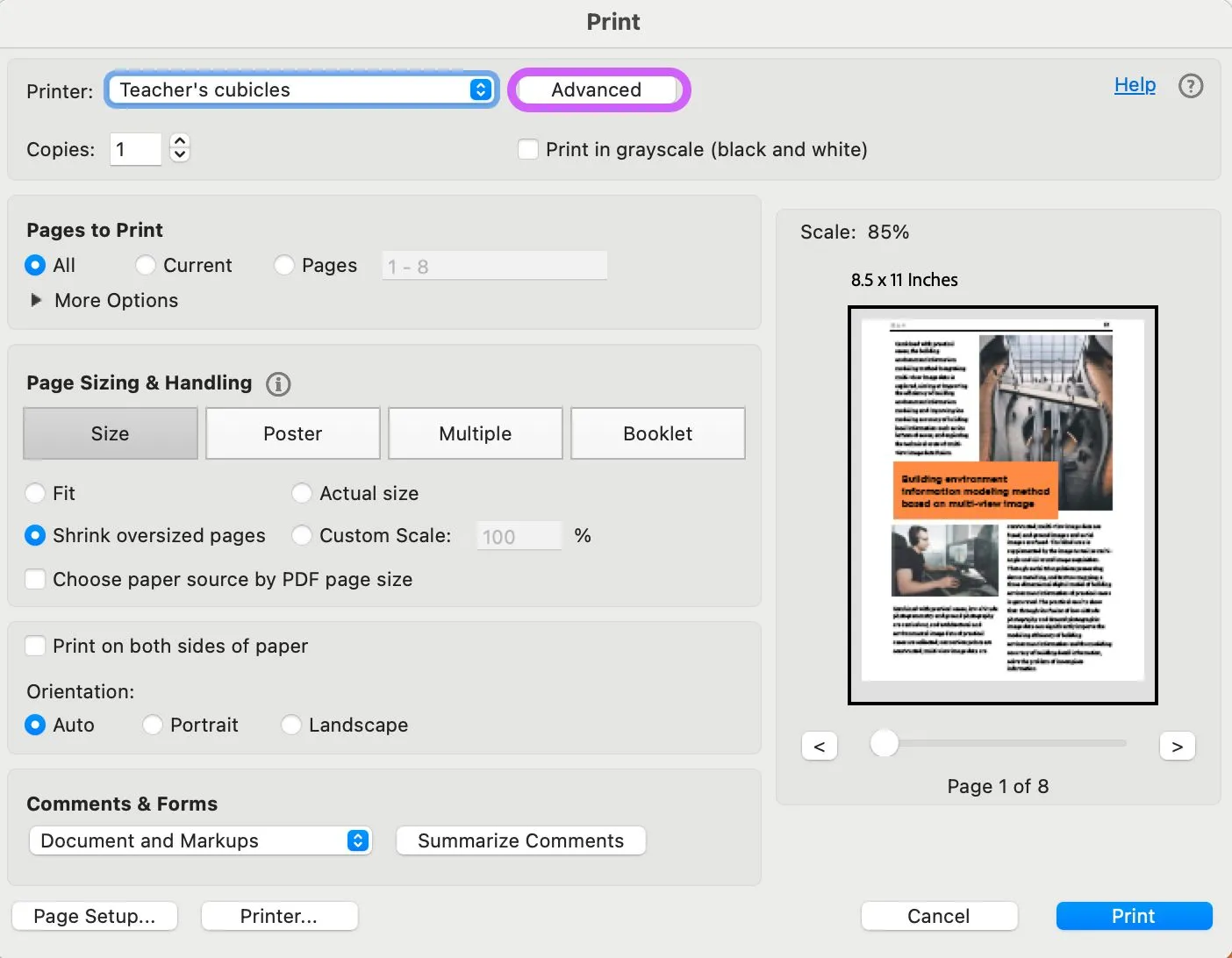Check Choose paper source by PDF page size

(35, 579)
